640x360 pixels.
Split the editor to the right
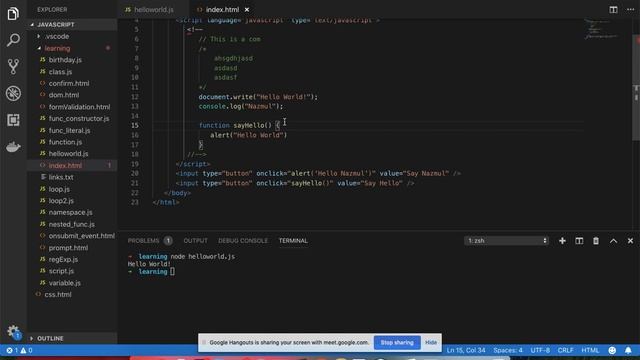coord(613,9)
